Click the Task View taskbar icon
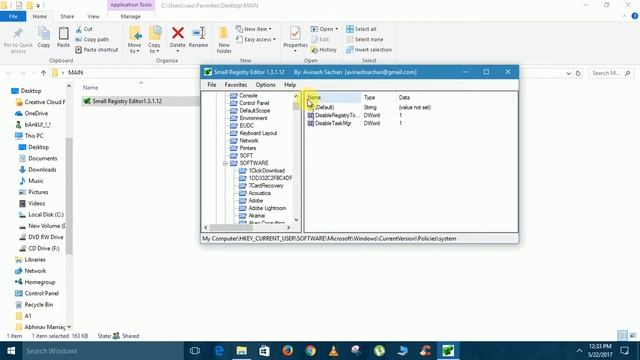The width and height of the screenshot is (640, 360). pos(195,351)
